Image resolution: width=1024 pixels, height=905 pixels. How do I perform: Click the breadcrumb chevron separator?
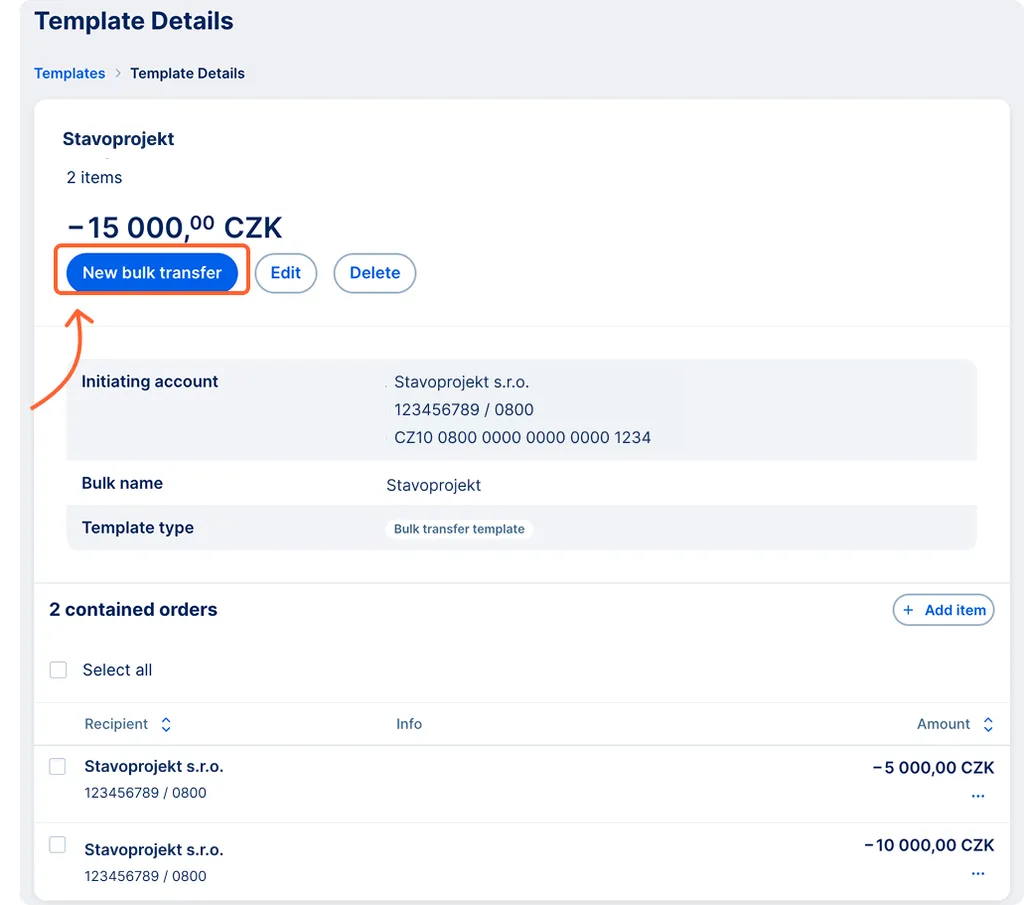tap(118, 73)
